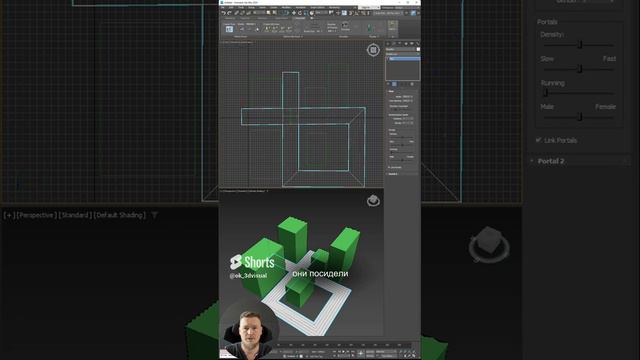Open the File menu

point(222,7)
